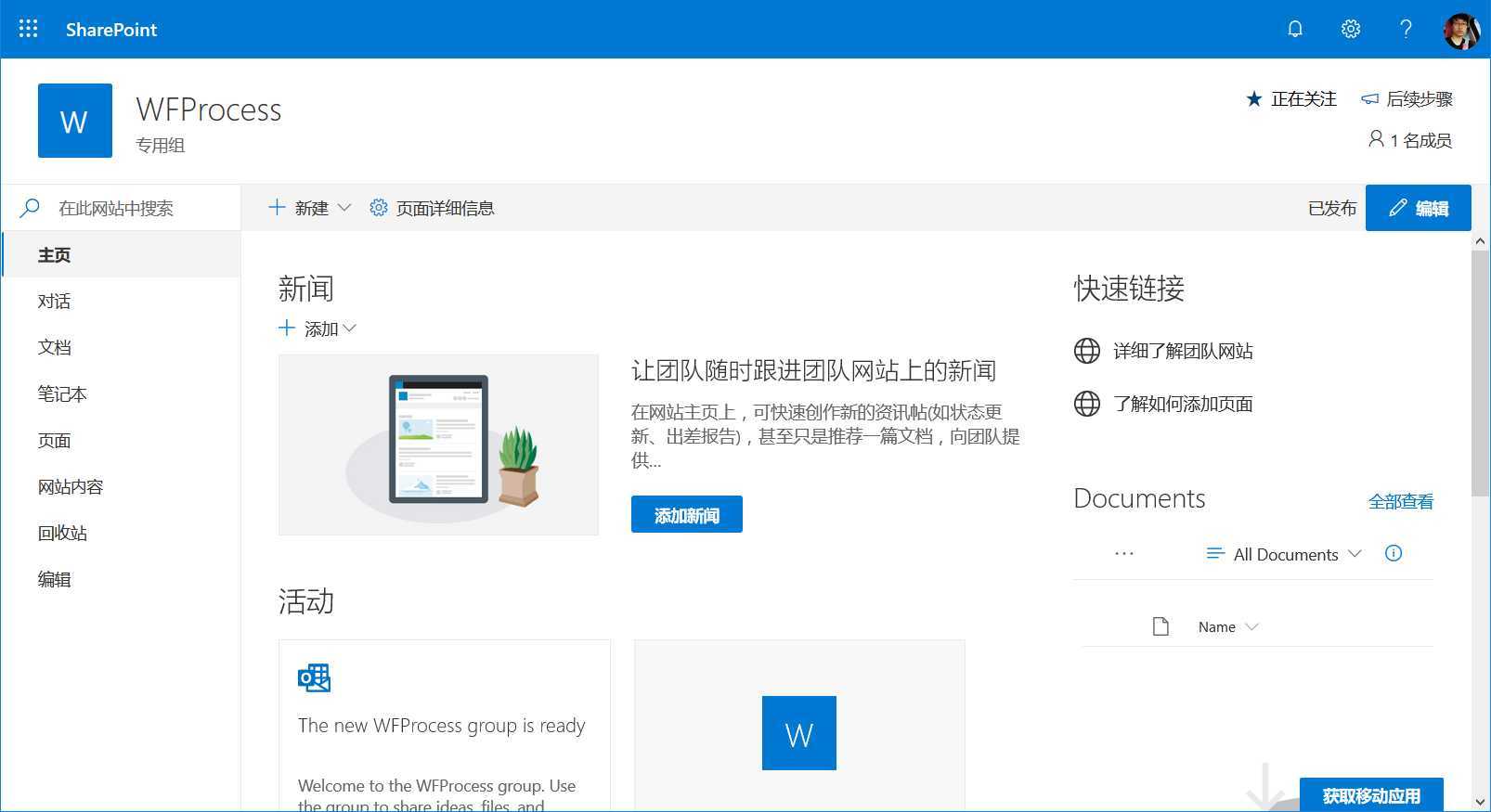Open the user profile avatar
The width and height of the screenshot is (1491, 812).
point(1462,30)
